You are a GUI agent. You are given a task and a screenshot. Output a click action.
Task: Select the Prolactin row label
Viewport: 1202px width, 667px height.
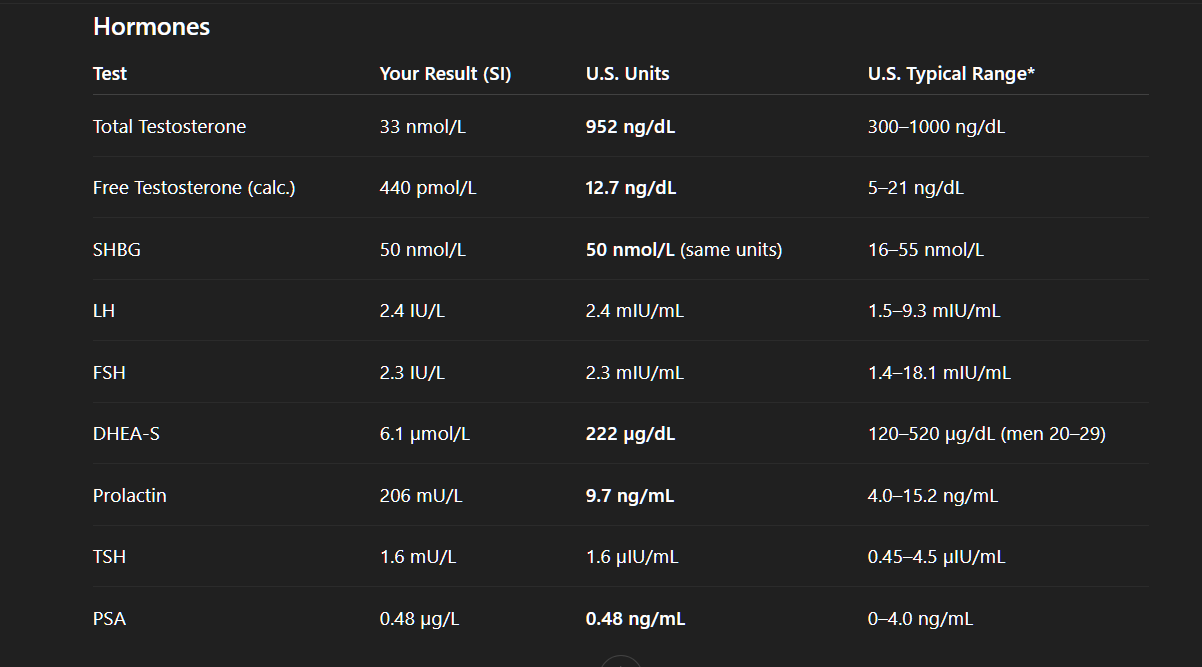(x=130, y=496)
